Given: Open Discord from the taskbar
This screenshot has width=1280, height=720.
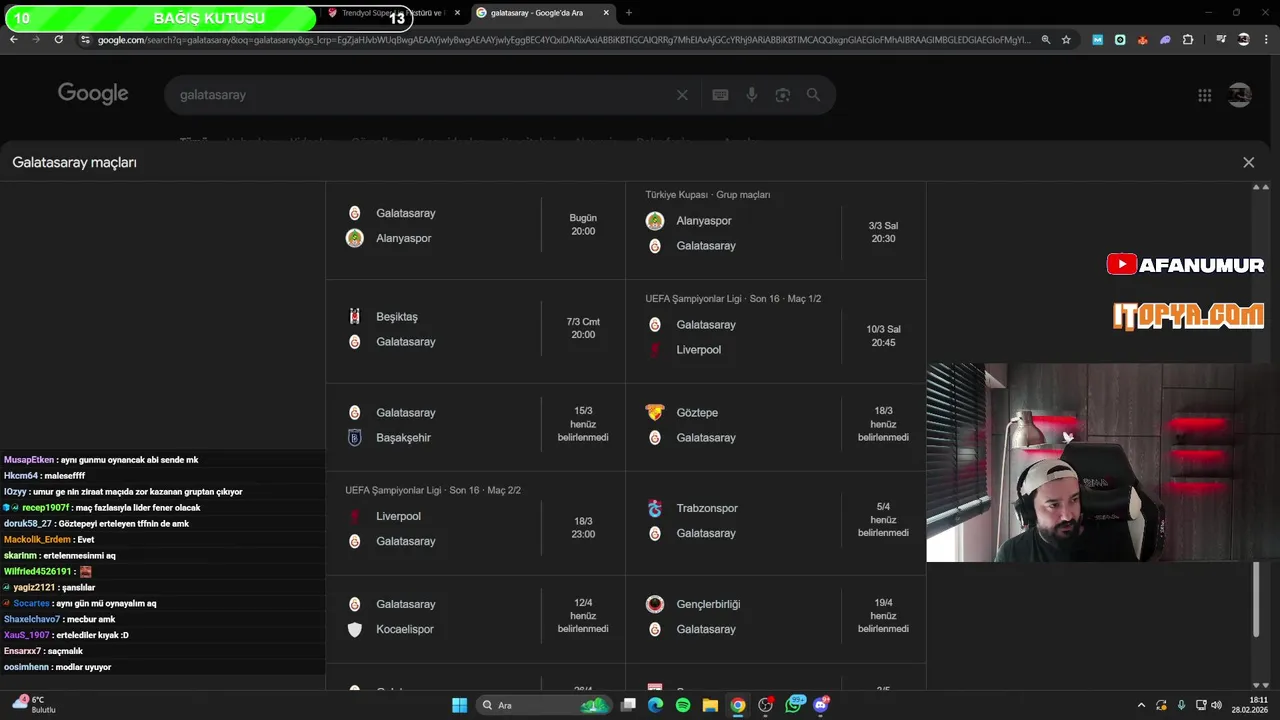Looking at the screenshot, I should (822, 705).
